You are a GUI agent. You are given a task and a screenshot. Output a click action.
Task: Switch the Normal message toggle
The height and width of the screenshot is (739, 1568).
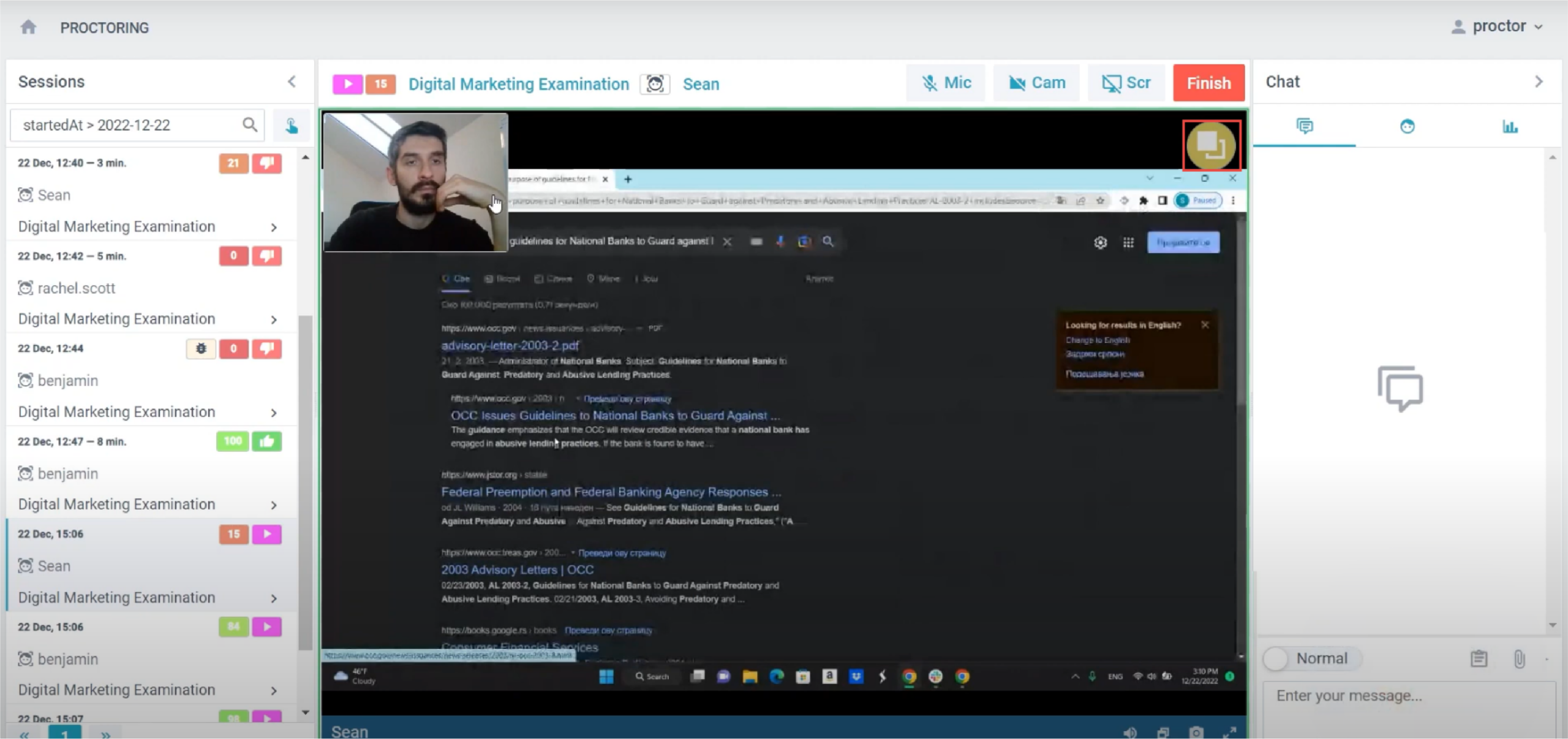1277,659
